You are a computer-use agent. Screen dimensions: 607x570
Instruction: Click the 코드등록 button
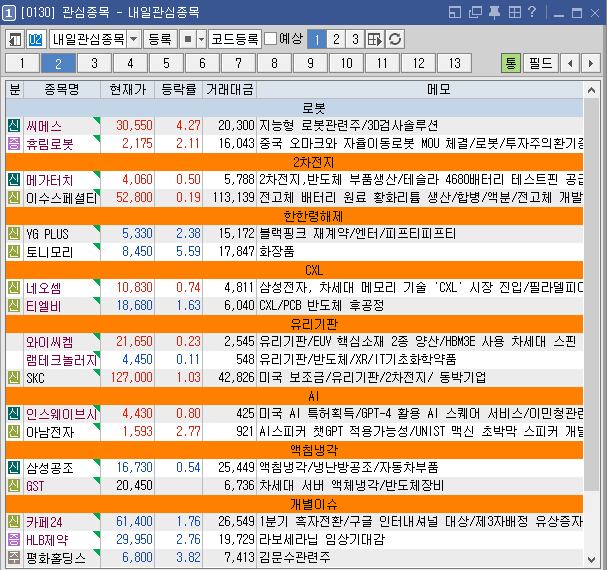coord(235,39)
